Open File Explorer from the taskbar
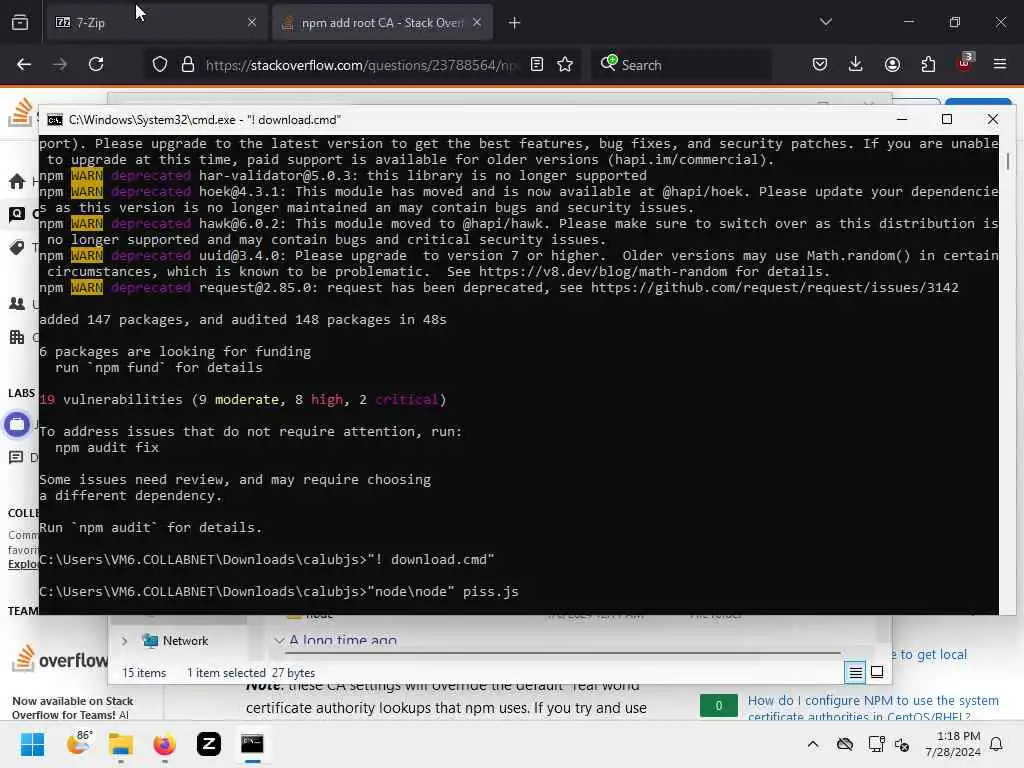 [121, 744]
